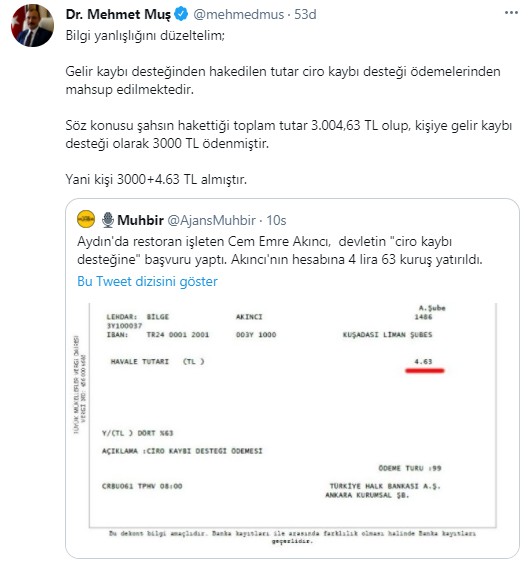Click the blue verified badge
Image resolution: width=531 pixels, height=561 pixels.
181,14
